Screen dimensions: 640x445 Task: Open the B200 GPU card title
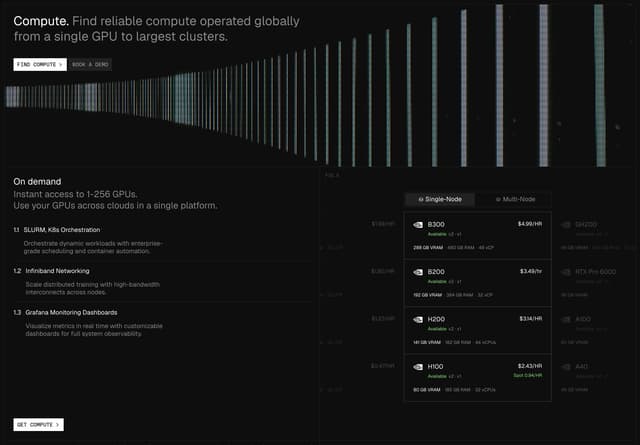tap(436, 272)
